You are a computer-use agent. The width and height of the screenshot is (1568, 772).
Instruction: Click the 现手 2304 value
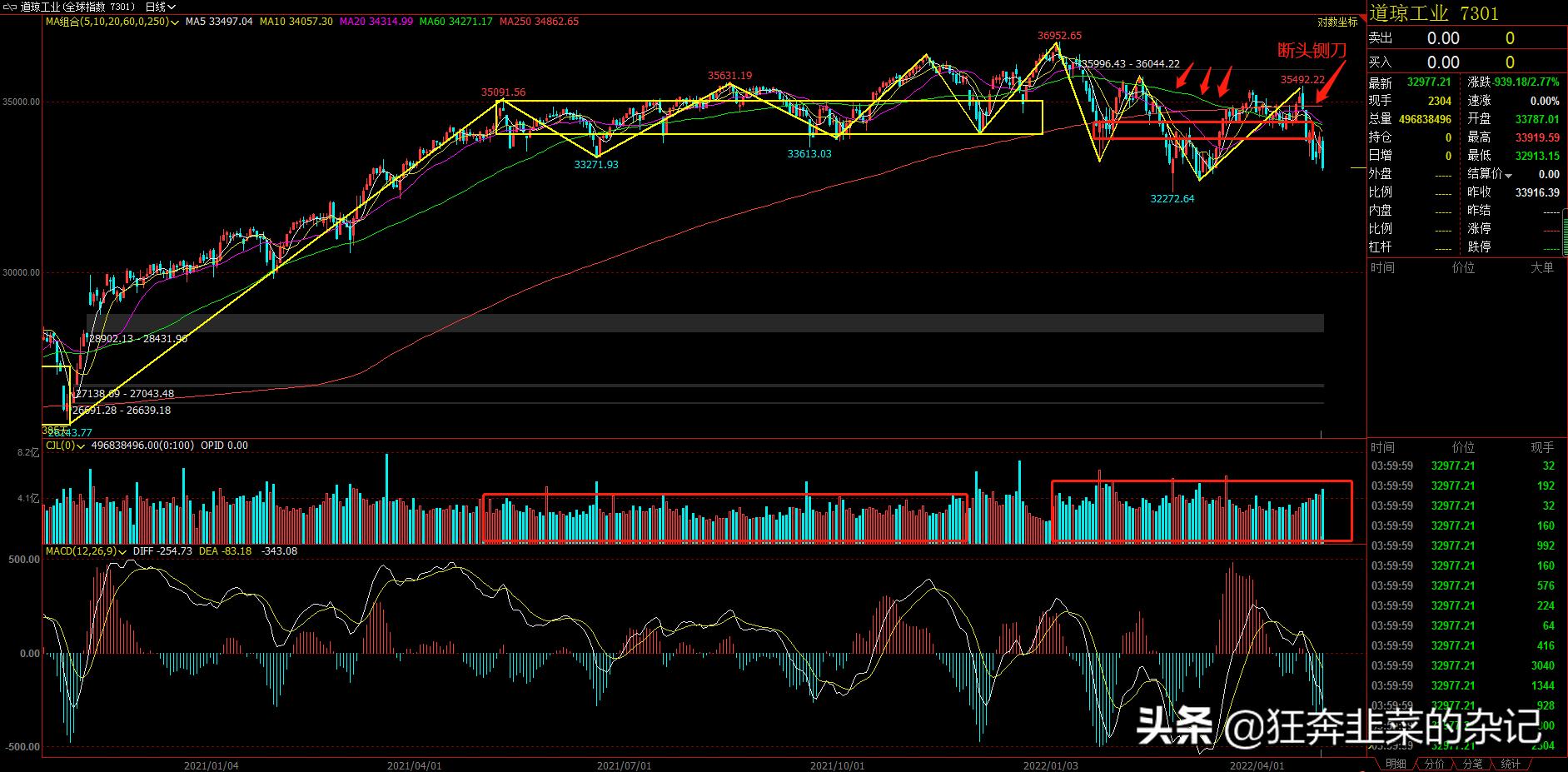tap(1440, 101)
